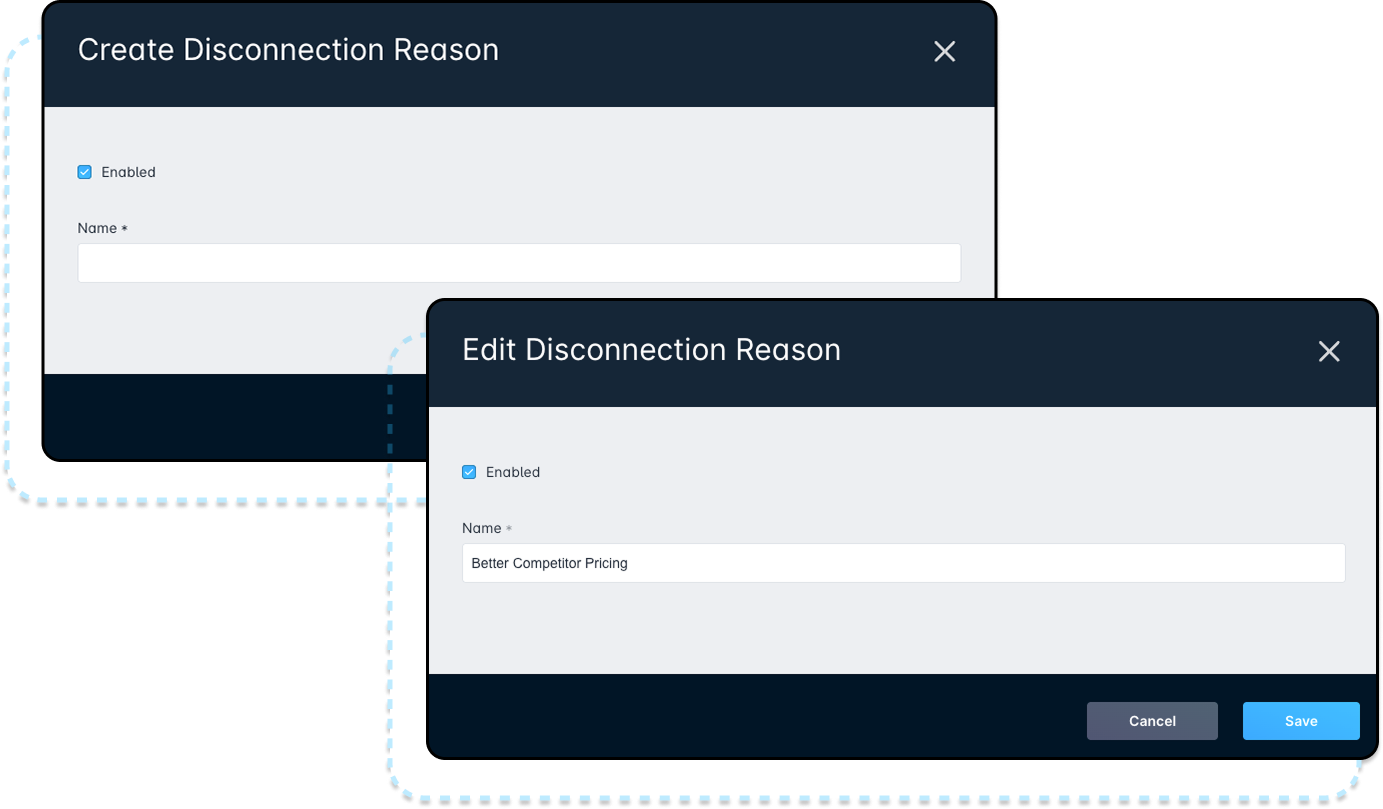Uncheck Enabled checkbox in Create dialog
Viewport: 1383px width, 809px height.
85,172
